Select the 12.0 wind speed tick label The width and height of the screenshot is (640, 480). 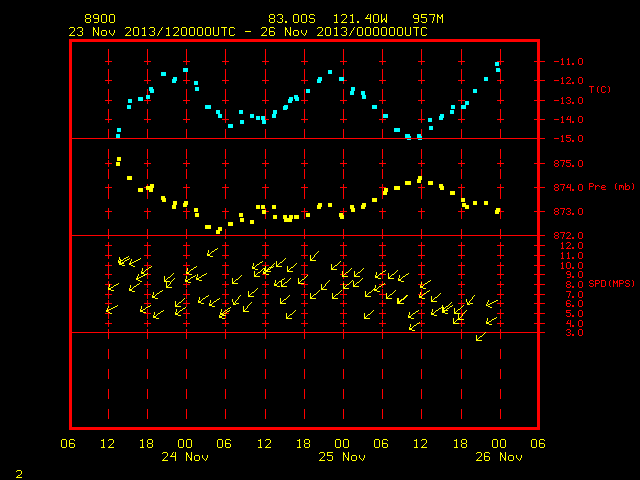[x=572, y=246]
